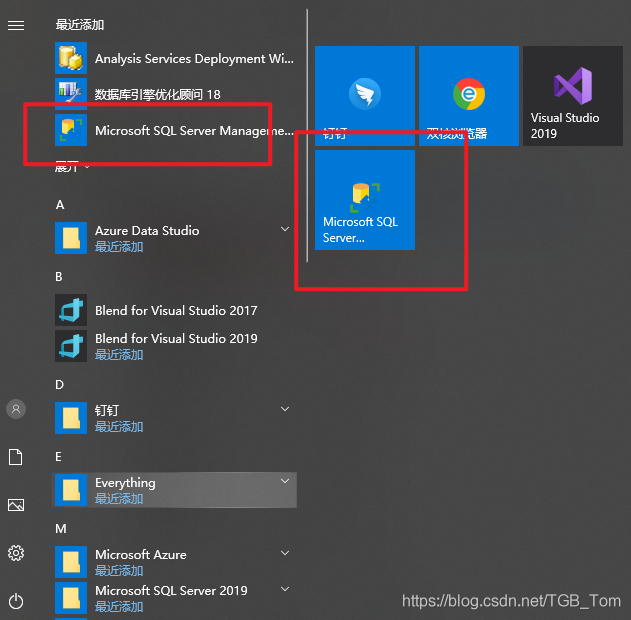Select 'Analysis Services Deployment Wi...' text
This screenshot has width=631, height=620.
tap(194, 59)
